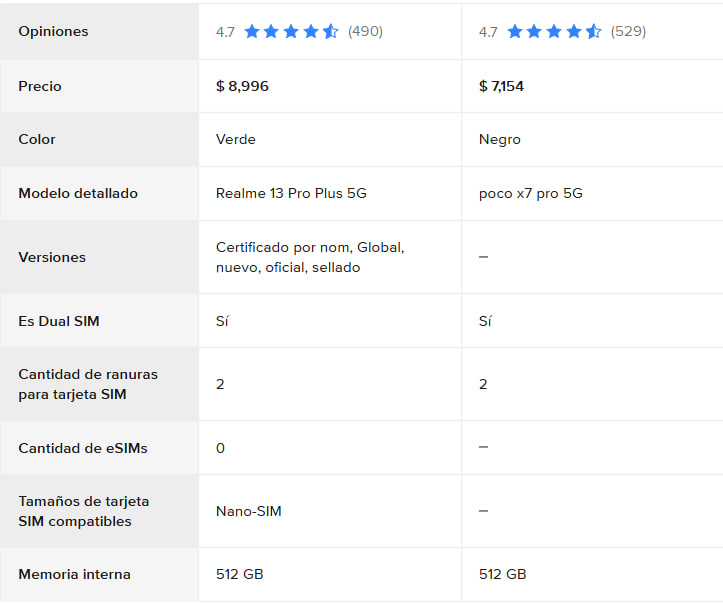Click 512 GB in the Realme column
723x603 pixels.
click(239, 574)
